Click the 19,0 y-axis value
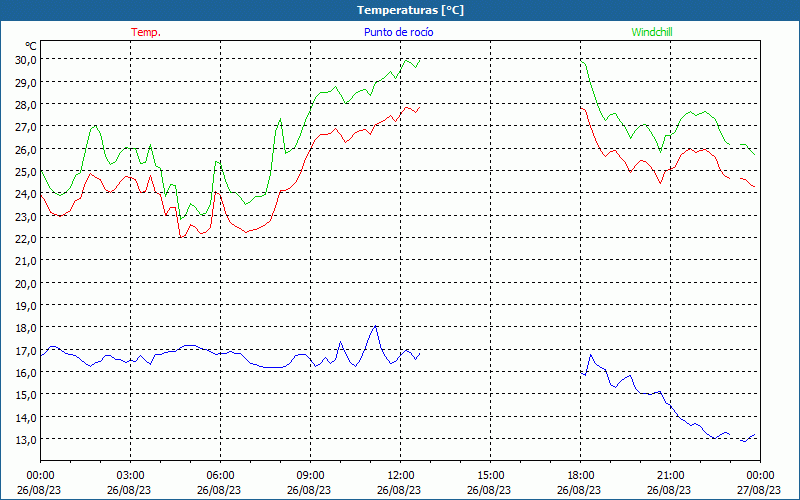This screenshot has width=800, height=500. (26, 306)
